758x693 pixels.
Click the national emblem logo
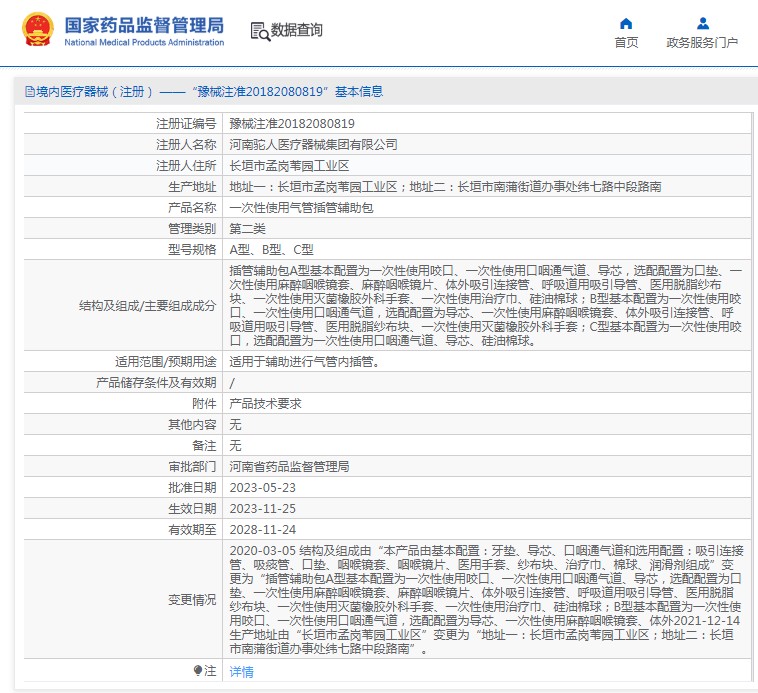click(x=38, y=31)
